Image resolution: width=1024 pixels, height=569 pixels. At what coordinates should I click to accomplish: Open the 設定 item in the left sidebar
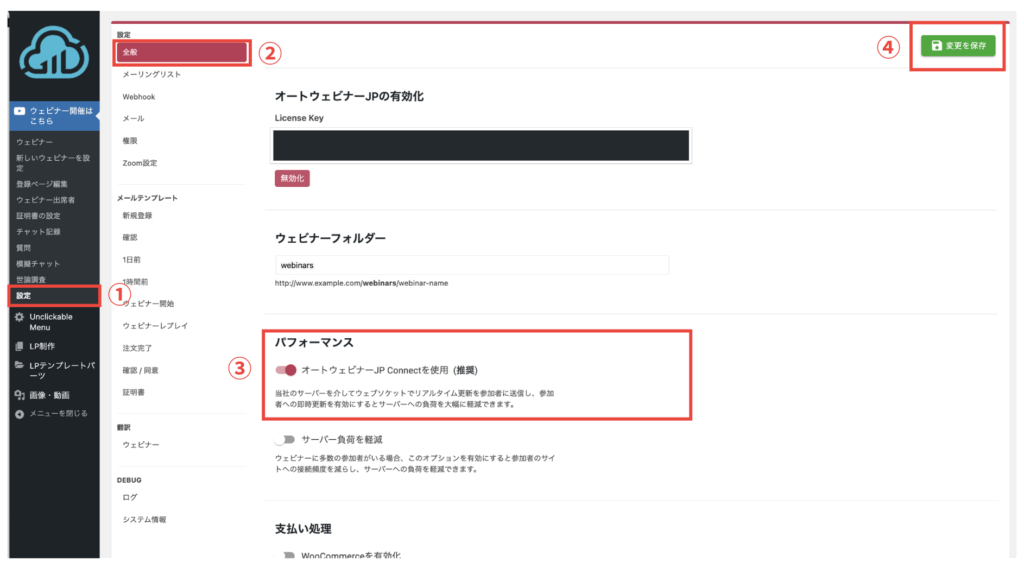(x=24, y=295)
